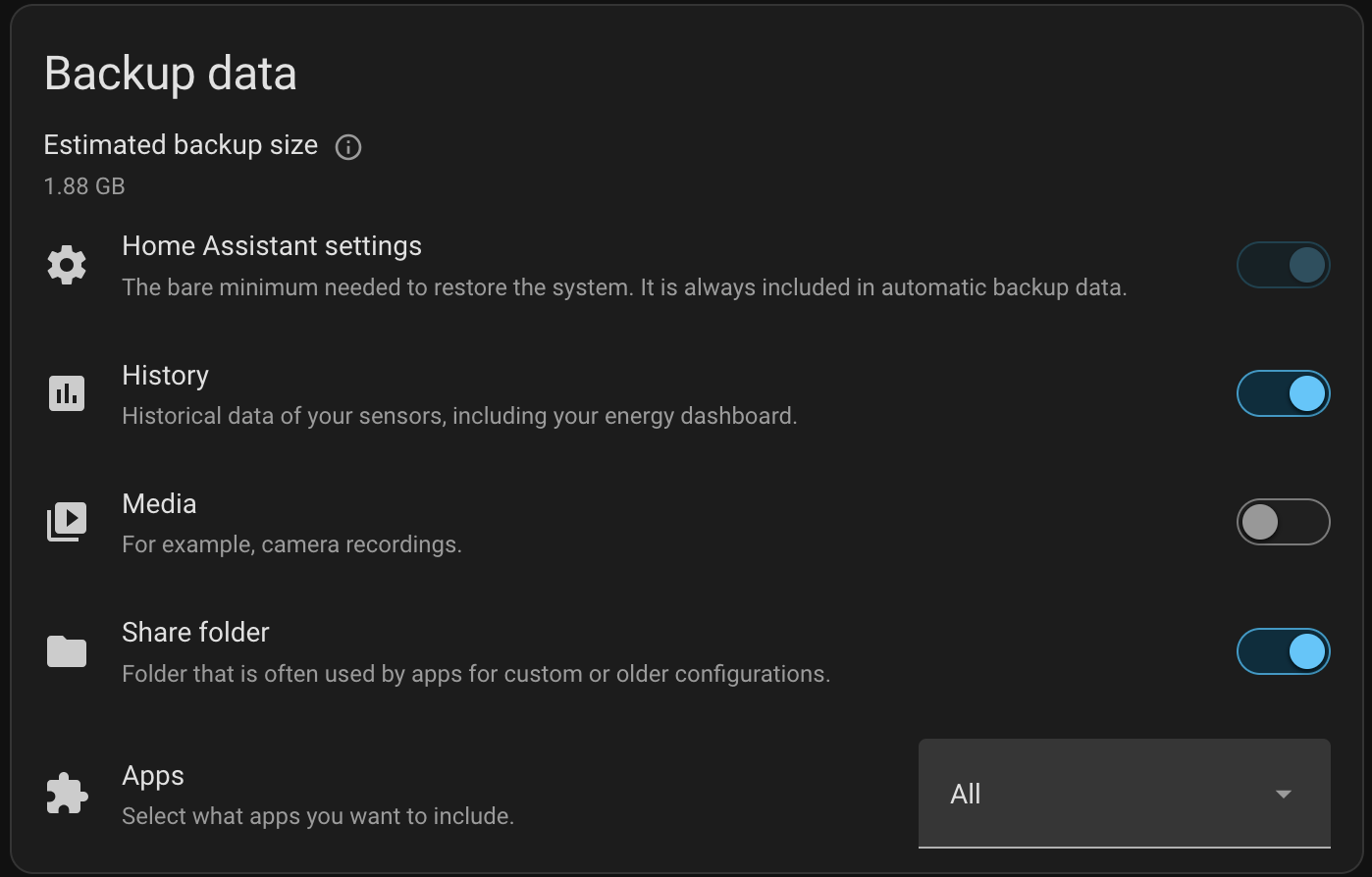1372x877 pixels.
Task: Click the Media title text
Action: [159, 504]
